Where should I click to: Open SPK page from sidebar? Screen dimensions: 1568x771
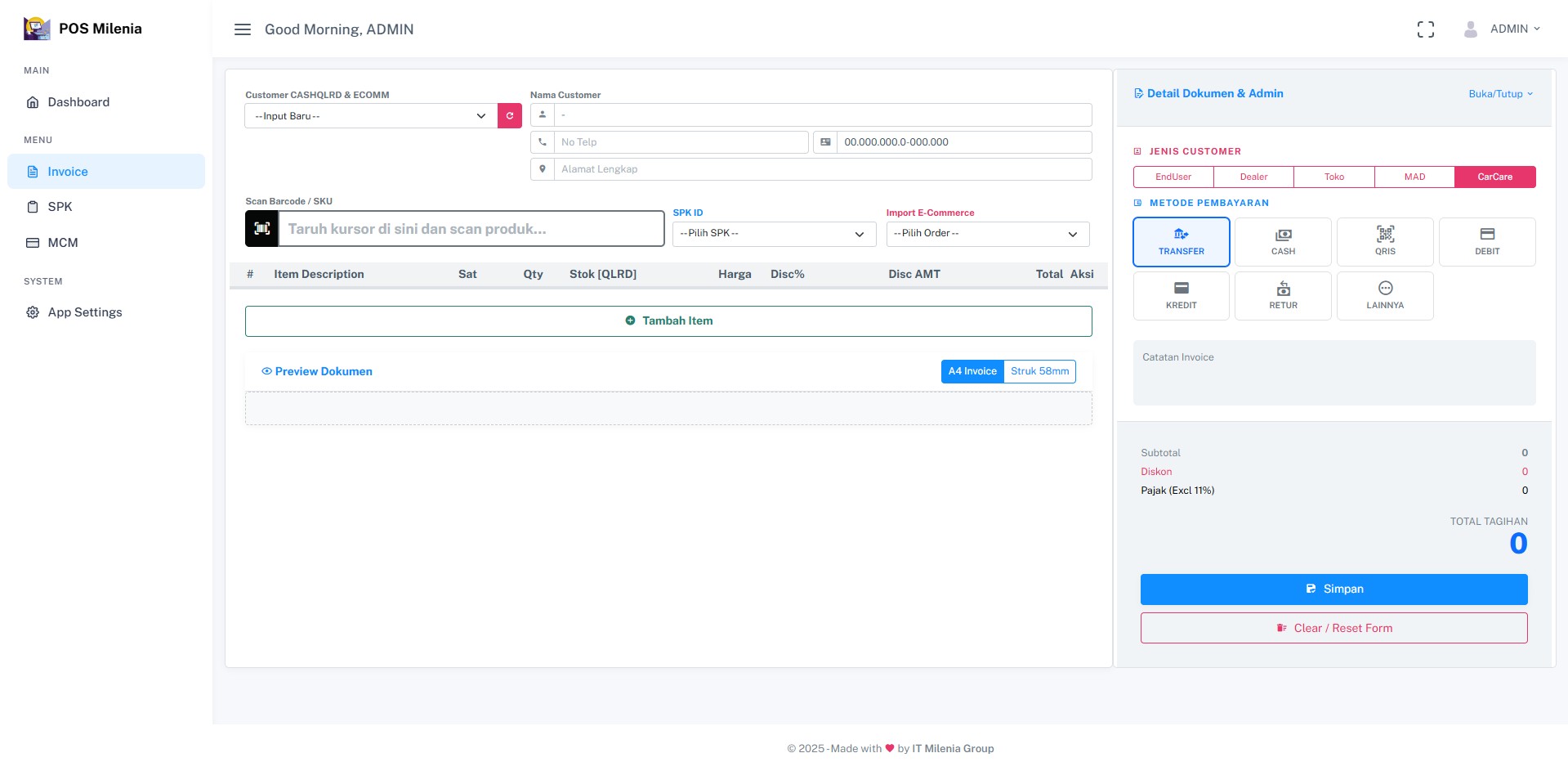pyautogui.click(x=60, y=207)
